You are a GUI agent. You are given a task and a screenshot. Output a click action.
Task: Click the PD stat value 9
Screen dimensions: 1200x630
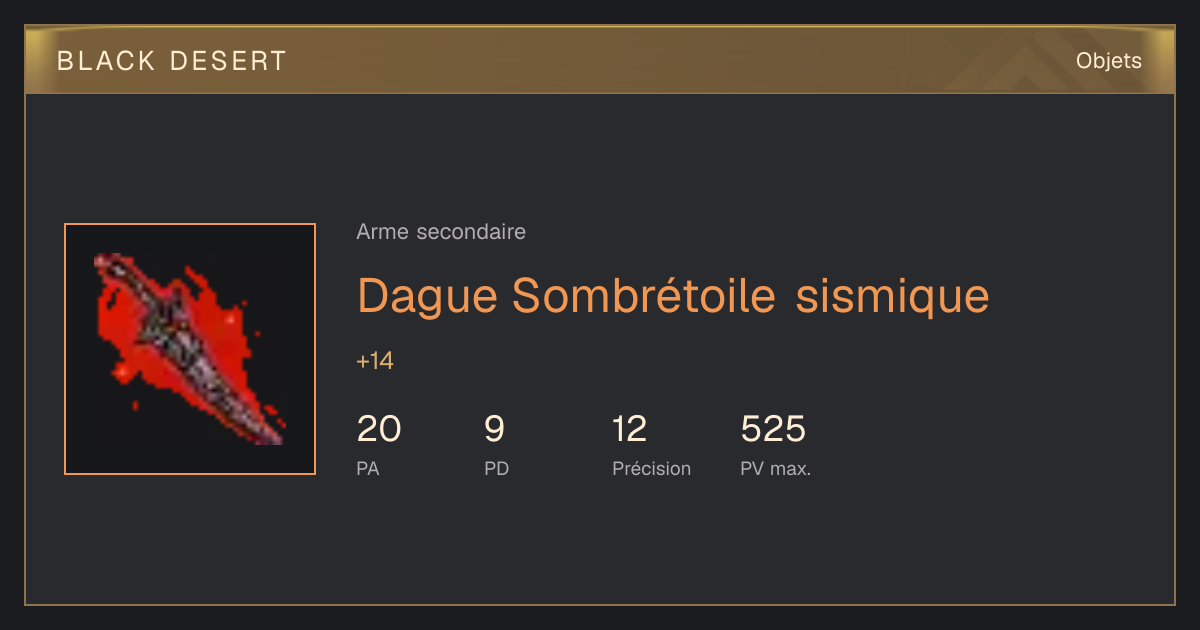point(494,429)
